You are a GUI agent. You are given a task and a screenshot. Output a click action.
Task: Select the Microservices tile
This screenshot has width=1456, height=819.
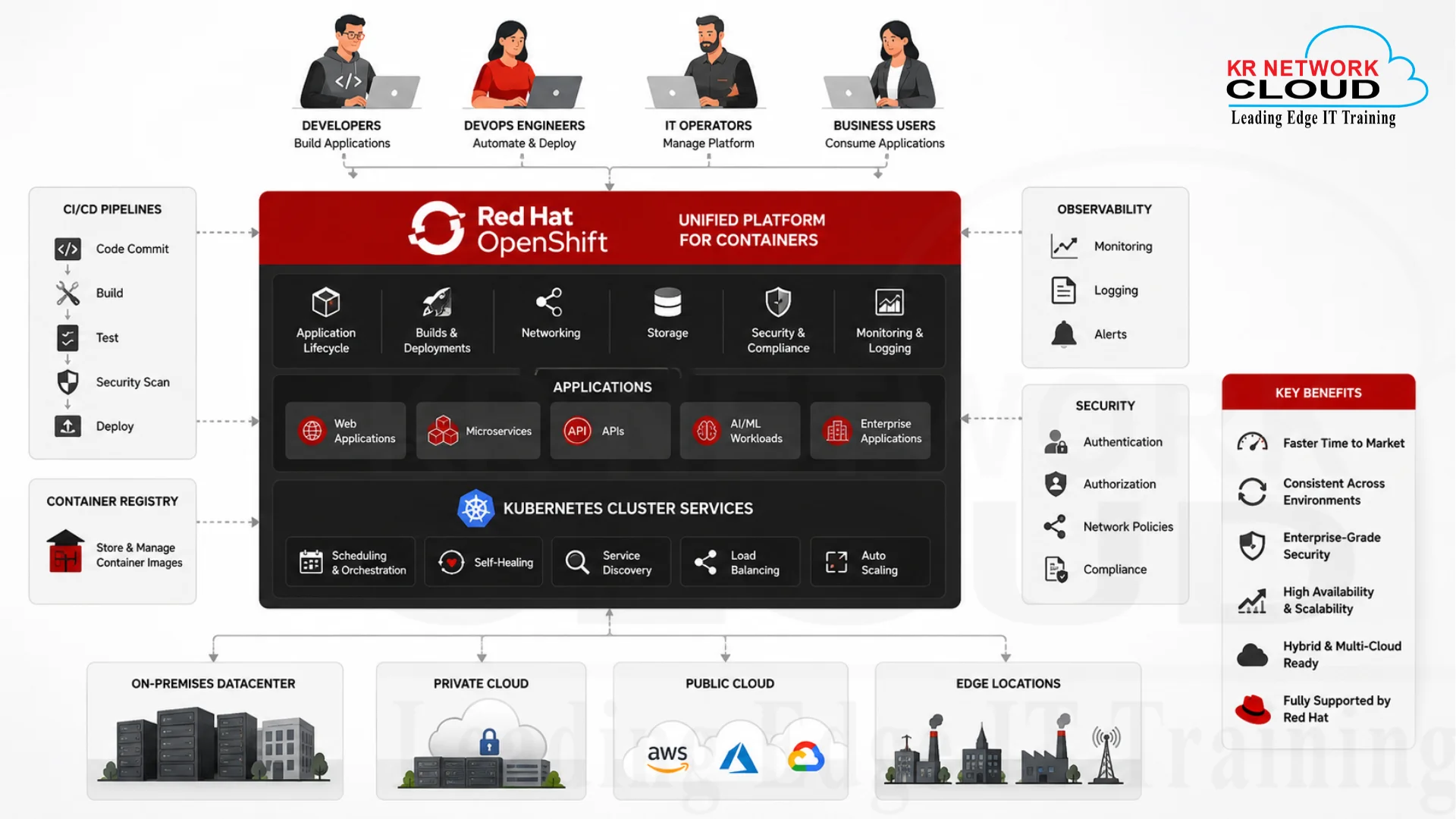479,431
